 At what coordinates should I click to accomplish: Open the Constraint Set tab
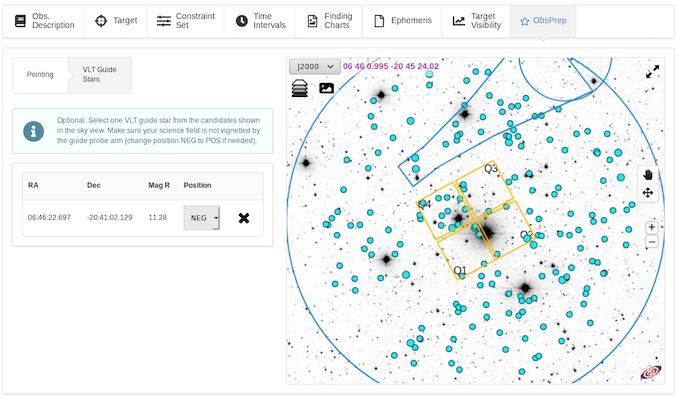pos(185,21)
